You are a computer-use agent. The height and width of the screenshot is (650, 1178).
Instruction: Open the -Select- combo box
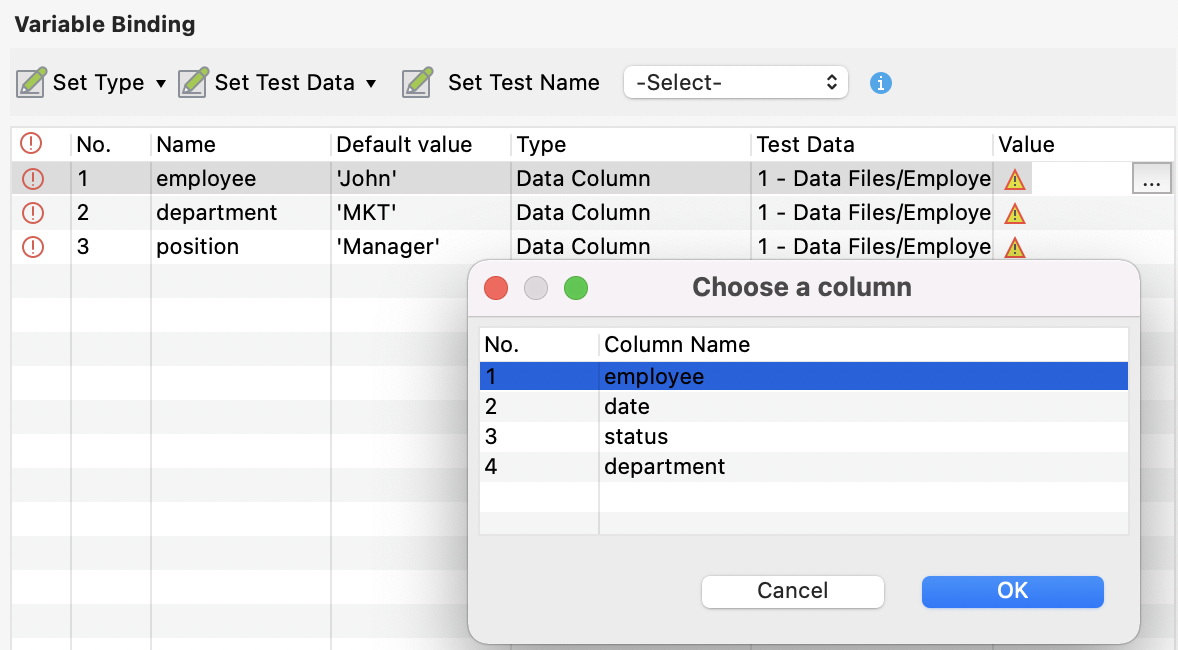coord(735,82)
